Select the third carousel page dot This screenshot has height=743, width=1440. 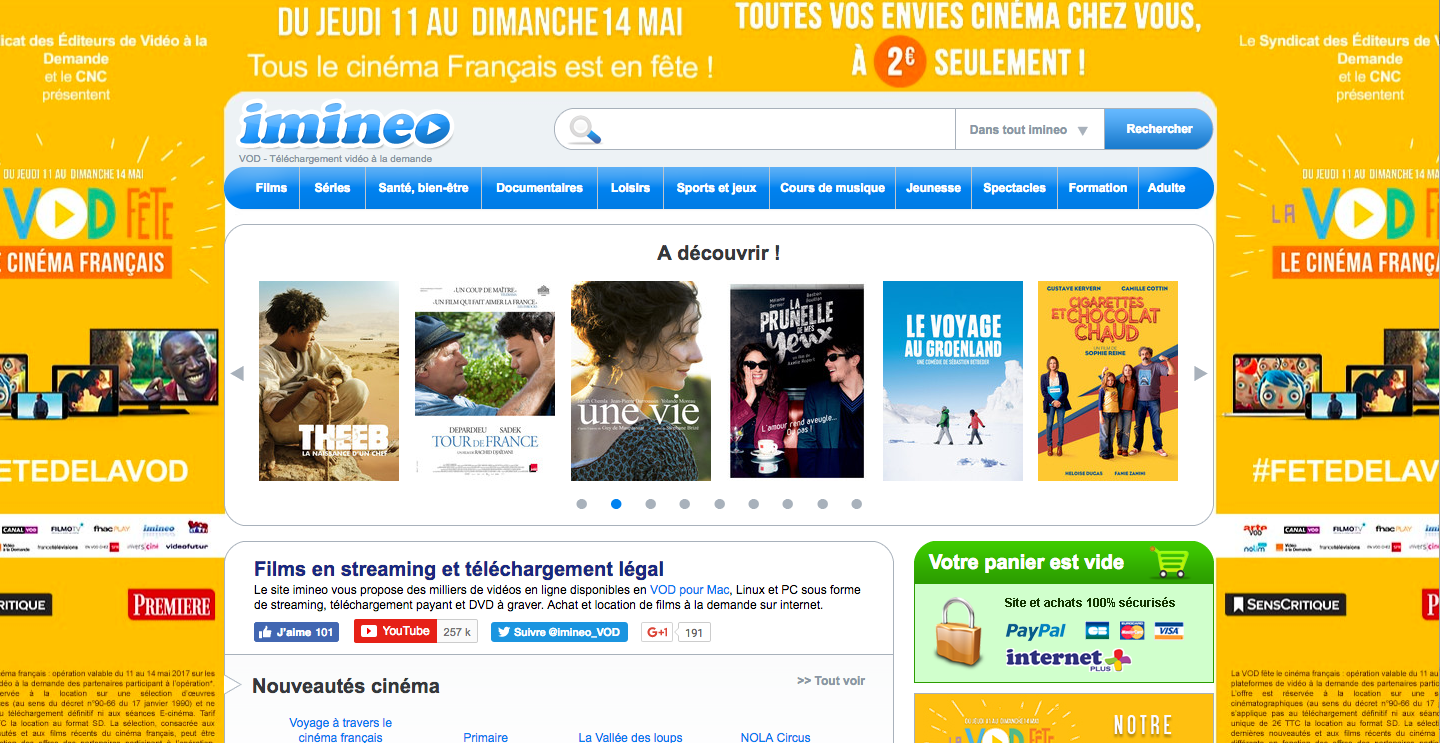(x=650, y=504)
